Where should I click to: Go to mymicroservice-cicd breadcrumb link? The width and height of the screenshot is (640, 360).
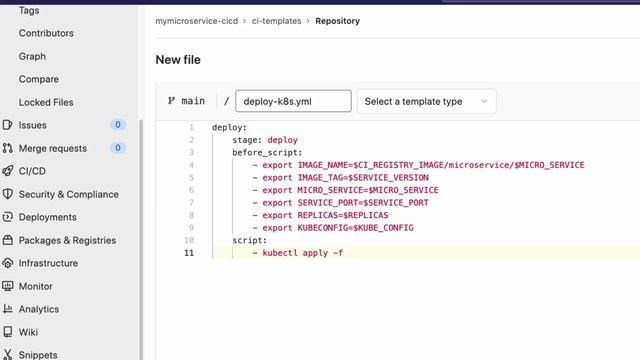point(196,21)
